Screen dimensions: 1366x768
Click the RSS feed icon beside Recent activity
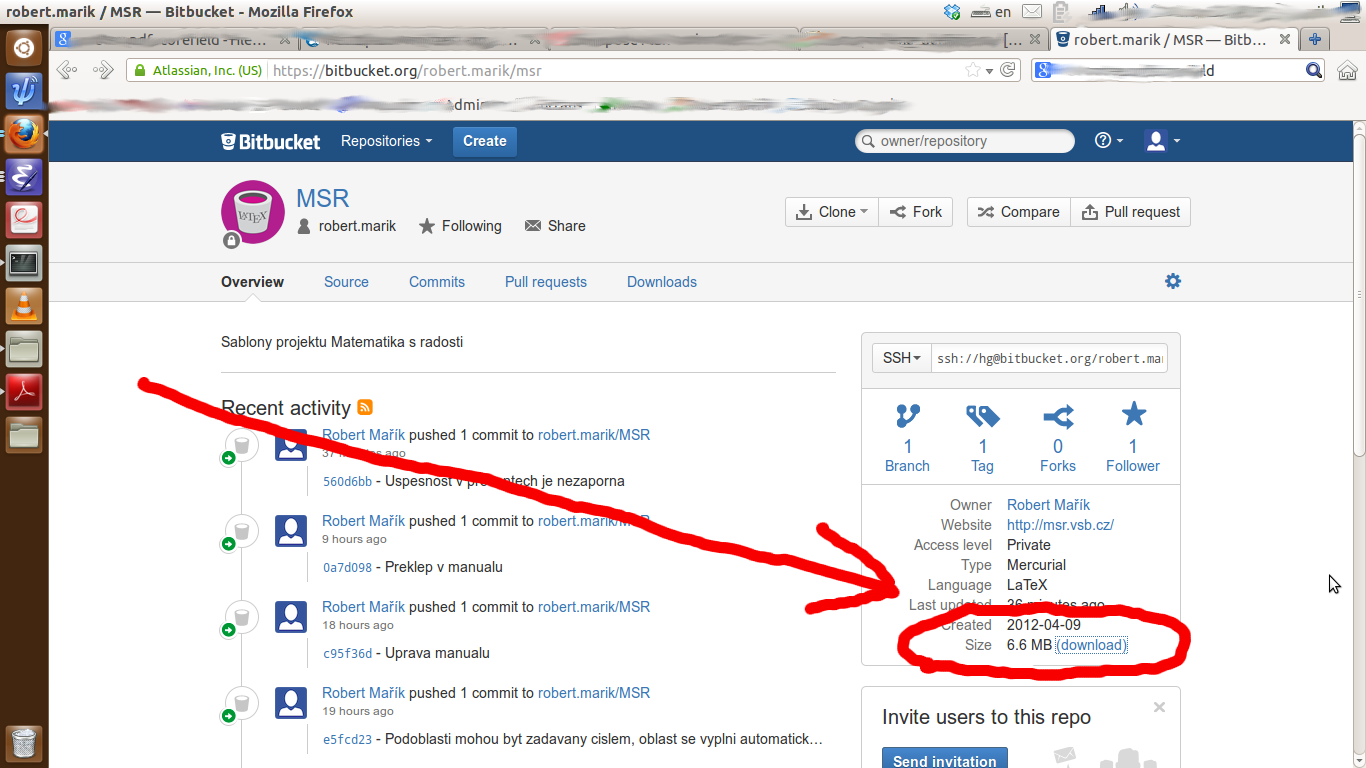(365, 407)
